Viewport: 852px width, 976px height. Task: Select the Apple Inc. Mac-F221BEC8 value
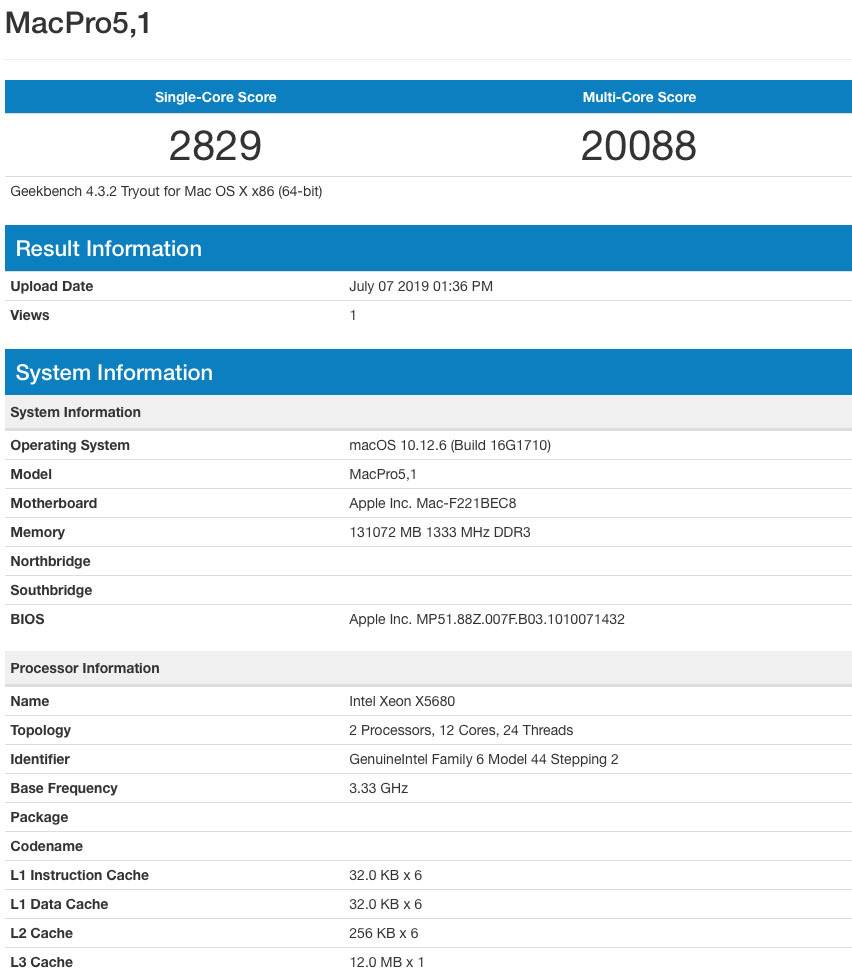point(433,503)
